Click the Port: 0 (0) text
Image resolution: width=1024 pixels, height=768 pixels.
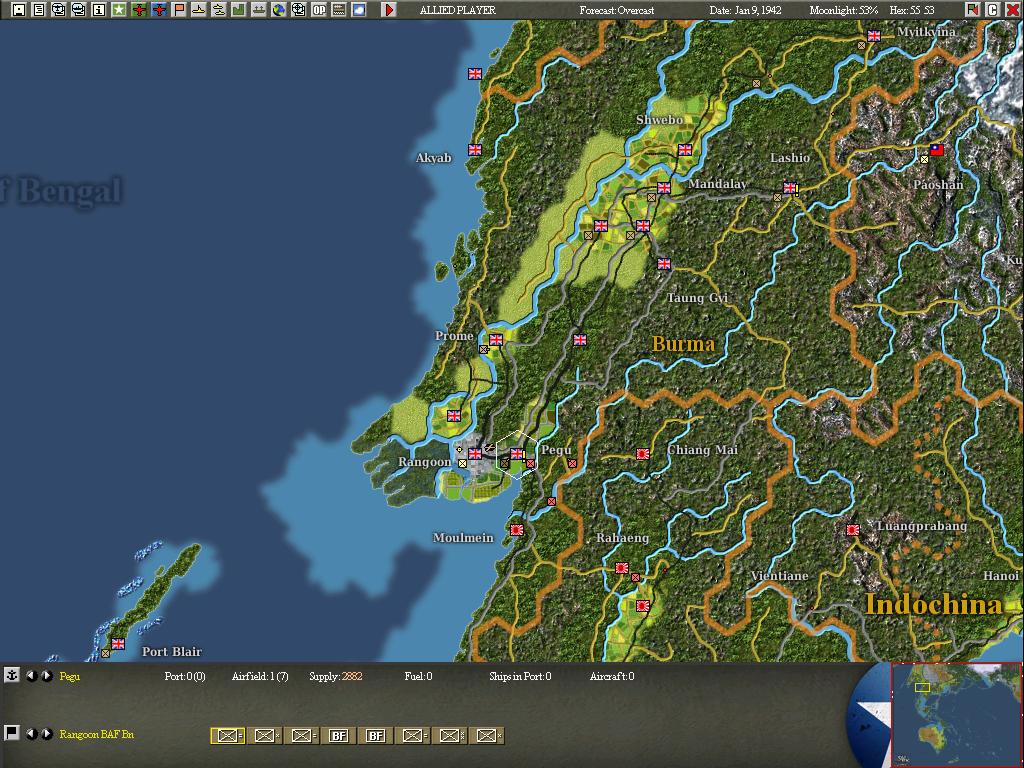click(x=185, y=676)
